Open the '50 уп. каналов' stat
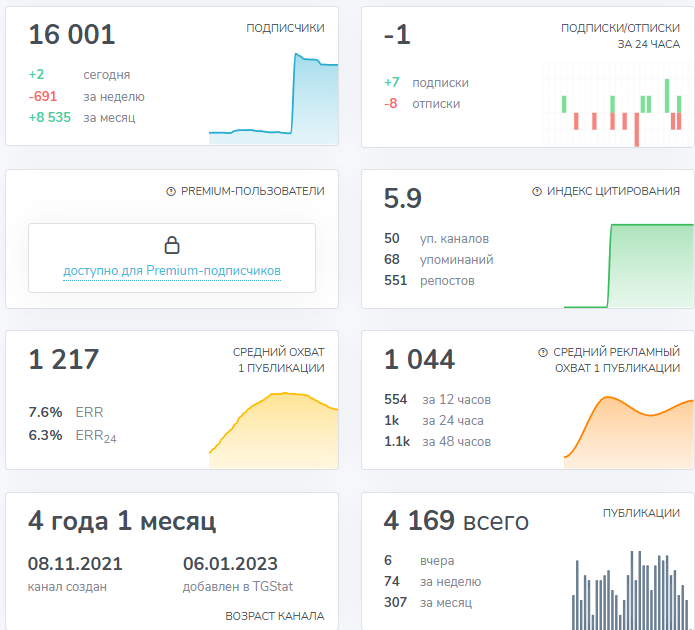The height and width of the screenshot is (630, 695). point(437,239)
